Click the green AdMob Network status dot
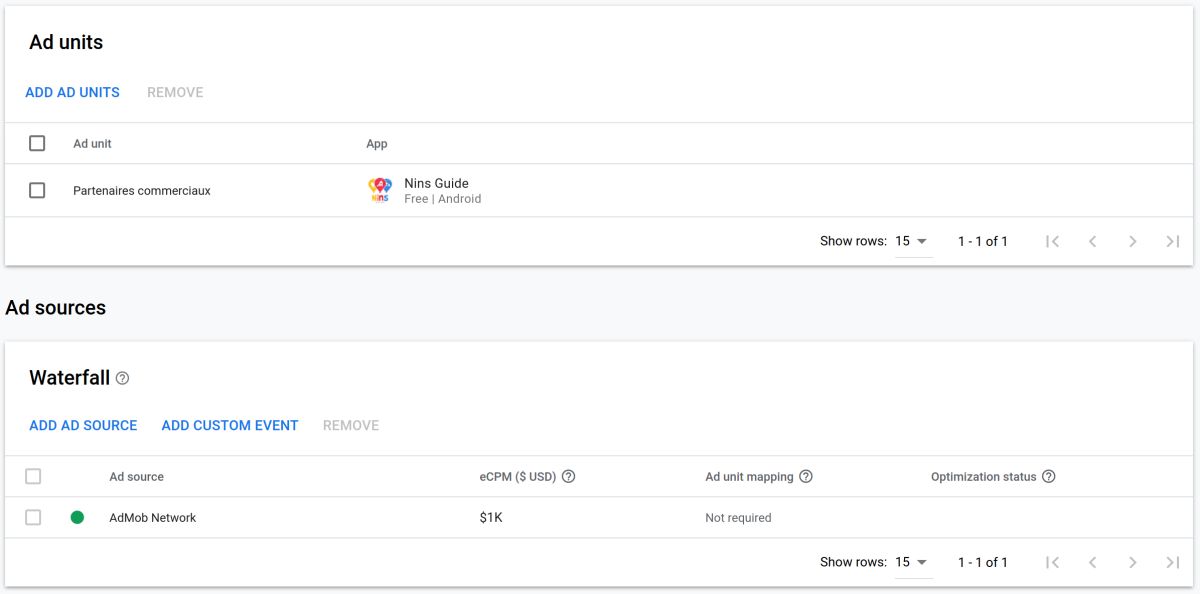Screen dimensions: 1200x594 coord(77,518)
